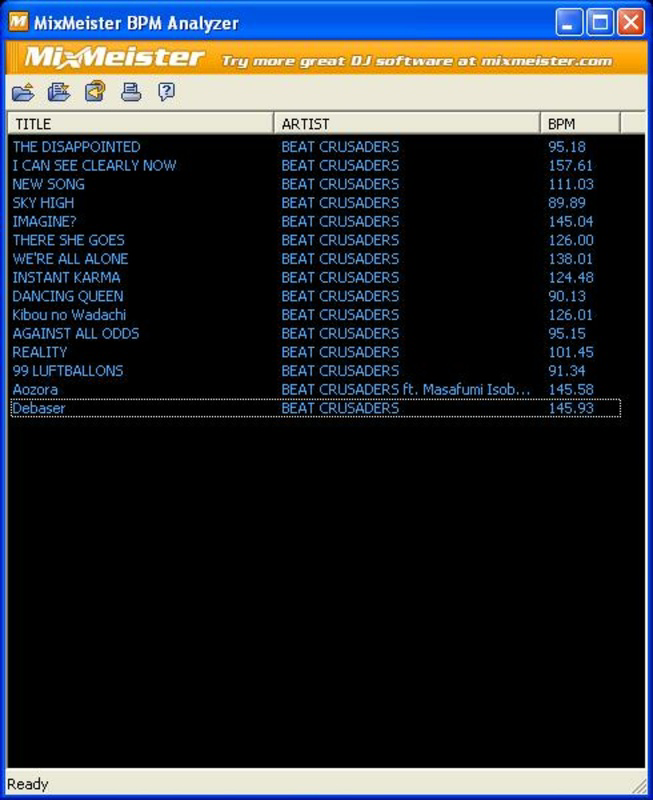Select the WE'RE ALL ALONE track

tap(70, 259)
